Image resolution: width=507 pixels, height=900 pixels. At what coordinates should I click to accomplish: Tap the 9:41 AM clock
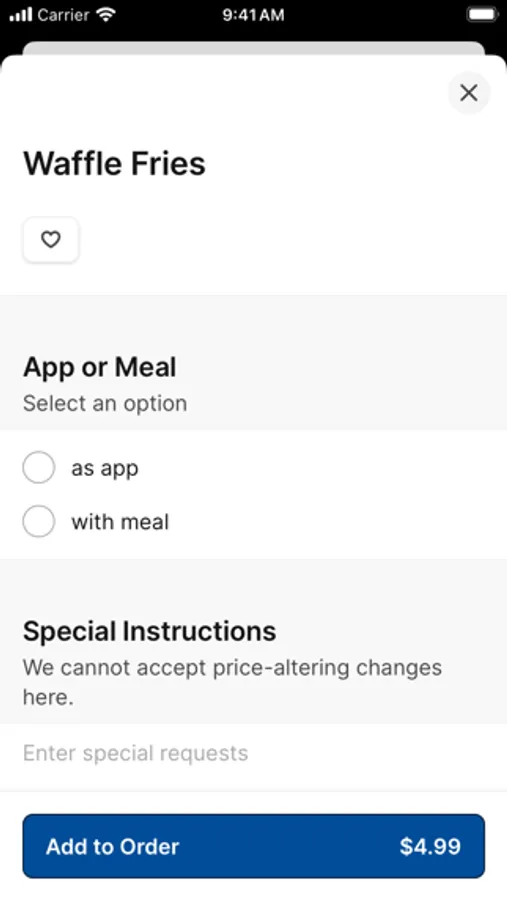pyautogui.click(x=253, y=15)
